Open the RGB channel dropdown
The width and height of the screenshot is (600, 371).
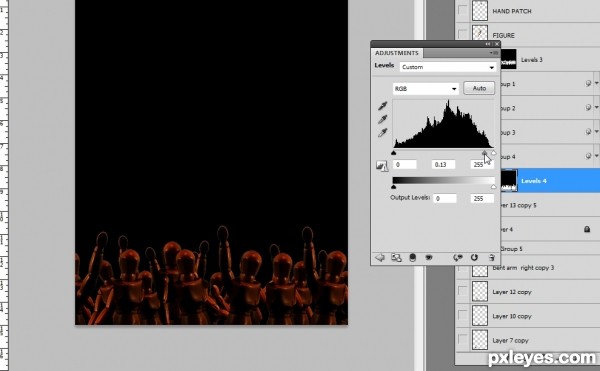coord(426,89)
